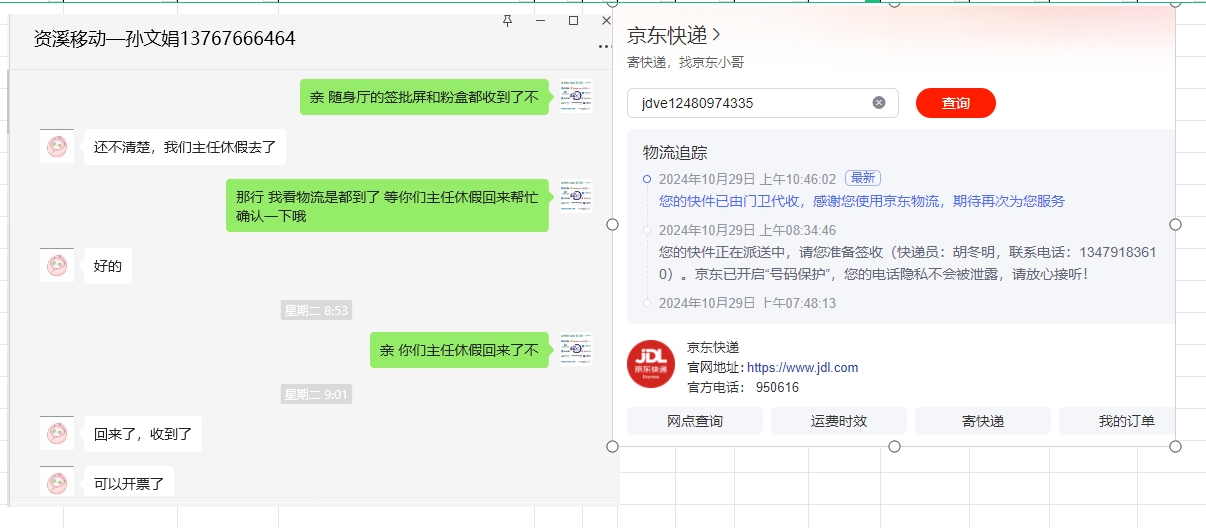Open 我的订单 my orders
Screen dimensions: 1206x528
click(x=1117, y=421)
